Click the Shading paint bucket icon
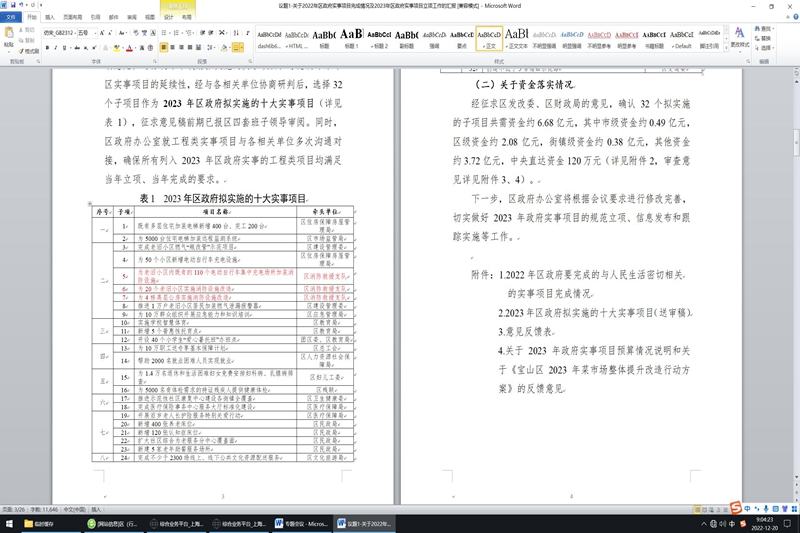Screen dimensions: 800x533 coord(223,48)
